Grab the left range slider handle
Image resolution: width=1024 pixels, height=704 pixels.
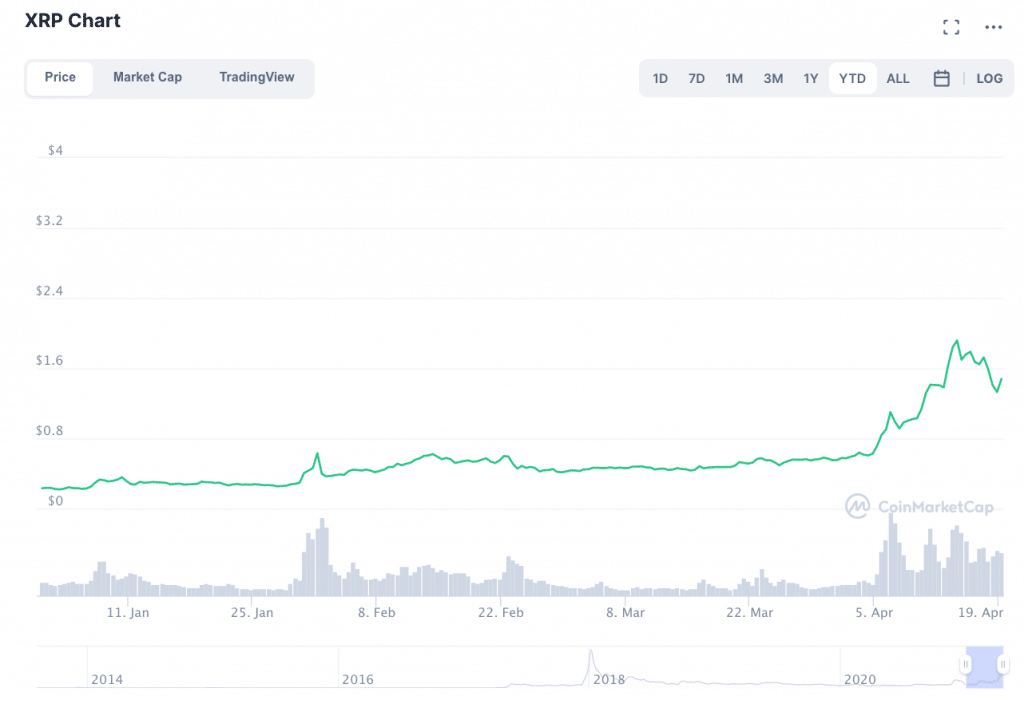pyautogui.click(x=967, y=665)
